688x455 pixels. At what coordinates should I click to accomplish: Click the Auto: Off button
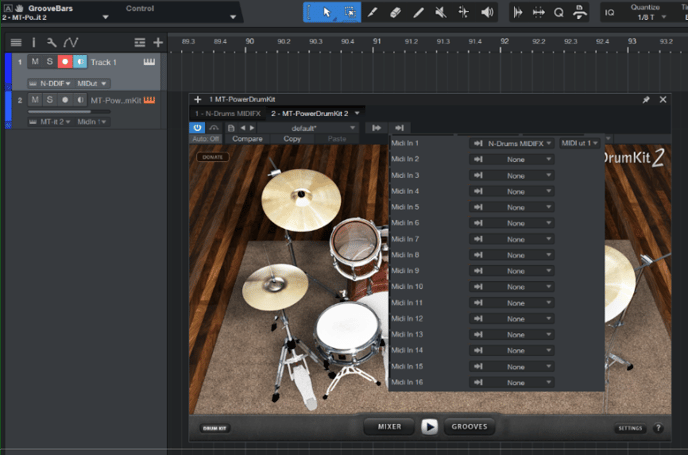(x=205, y=139)
